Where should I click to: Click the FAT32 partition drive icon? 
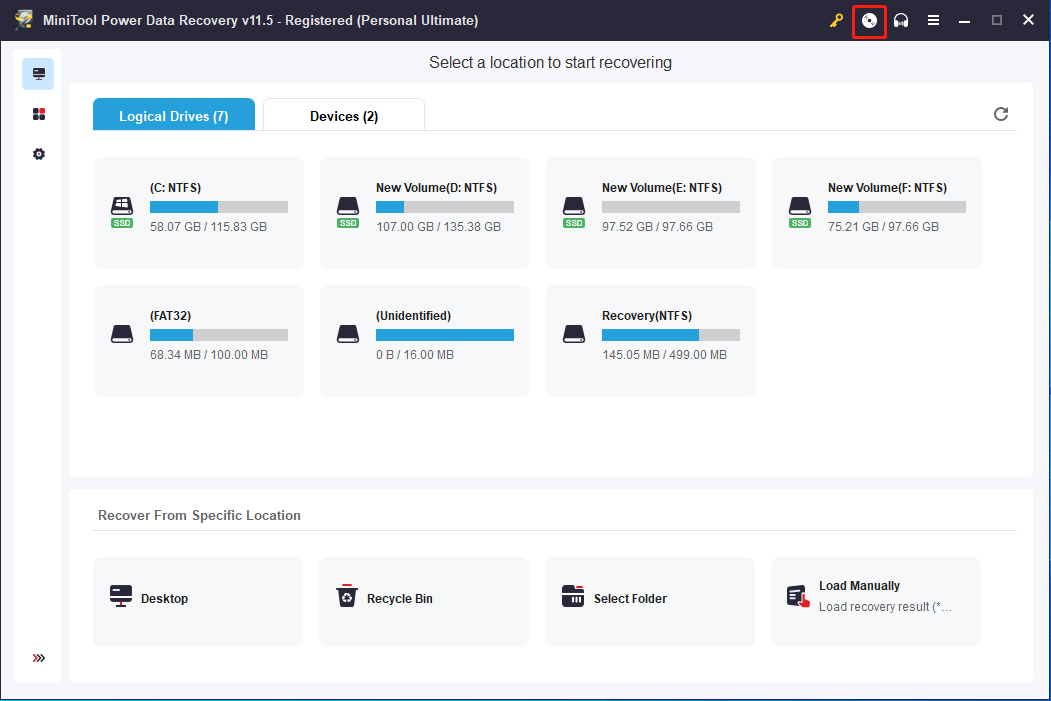(x=122, y=334)
